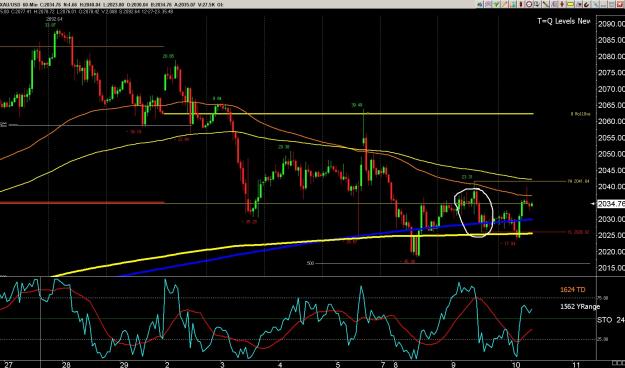
Task: Click date label 10 on time axis
Action: tap(516, 364)
